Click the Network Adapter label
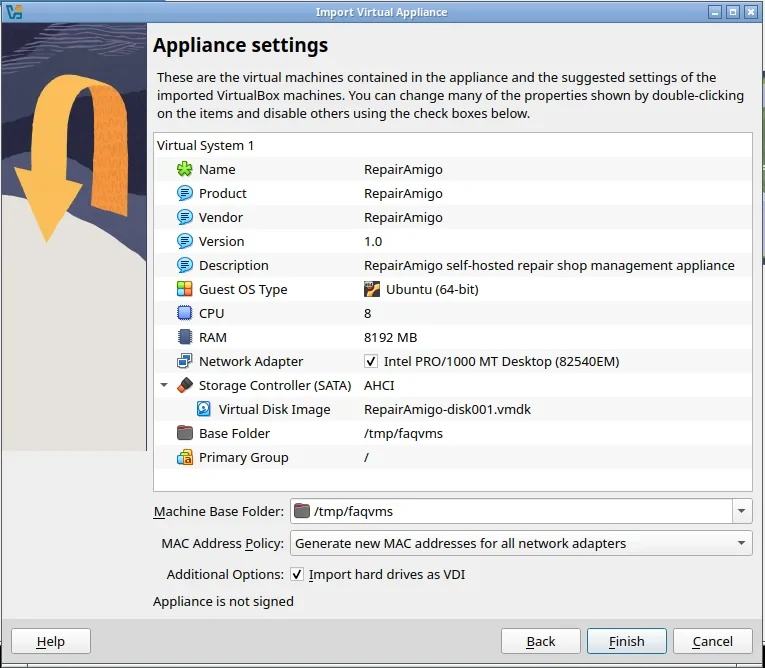The height and width of the screenshot is (668, 765). pos(251,361)
